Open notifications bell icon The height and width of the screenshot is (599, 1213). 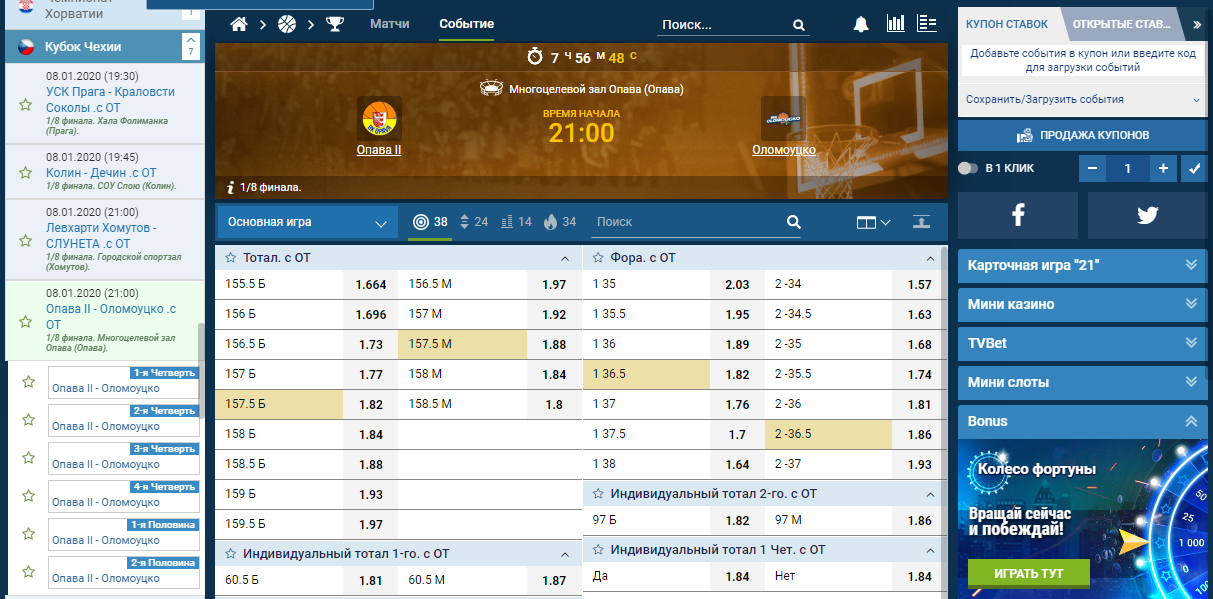860,24
